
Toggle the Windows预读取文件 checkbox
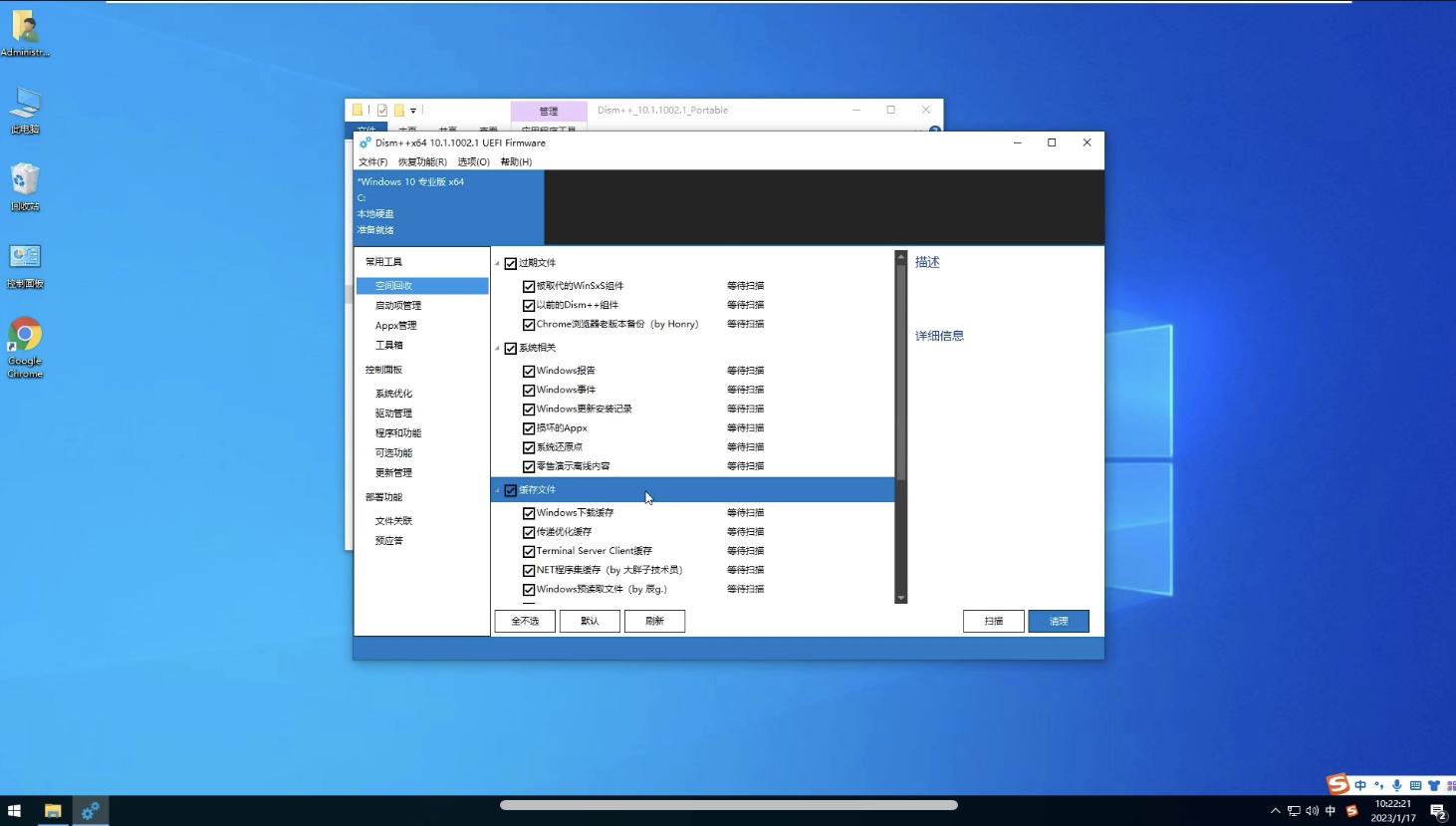pyautogui.click(x=529, y=589)
